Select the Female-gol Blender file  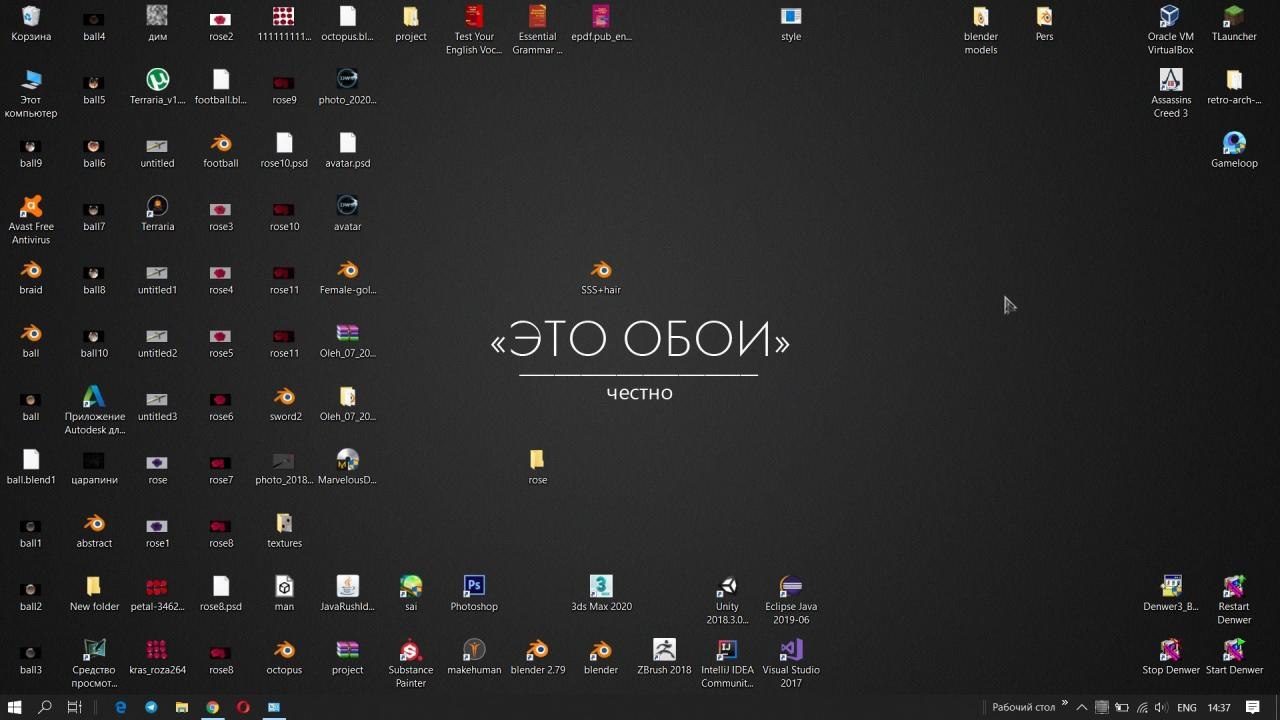pyautogui.click(x=347, y=277)
